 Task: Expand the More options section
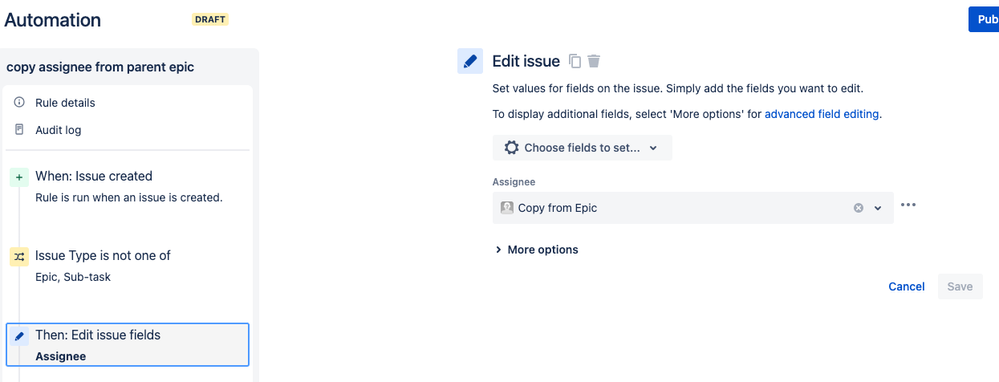pyautogui.click(x=536, y=250)
